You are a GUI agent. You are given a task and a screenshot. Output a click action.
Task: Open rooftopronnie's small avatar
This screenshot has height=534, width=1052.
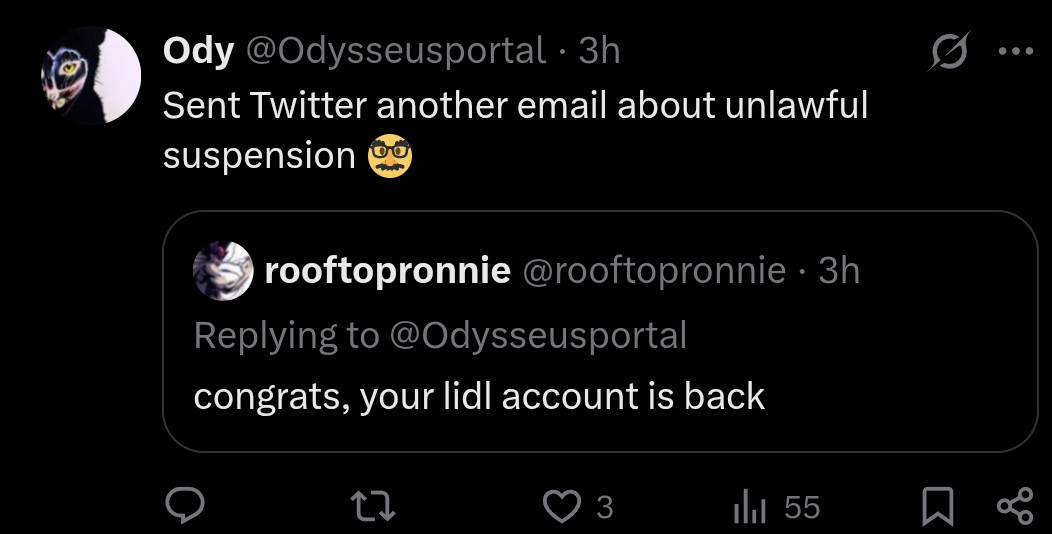click(222, 270)
